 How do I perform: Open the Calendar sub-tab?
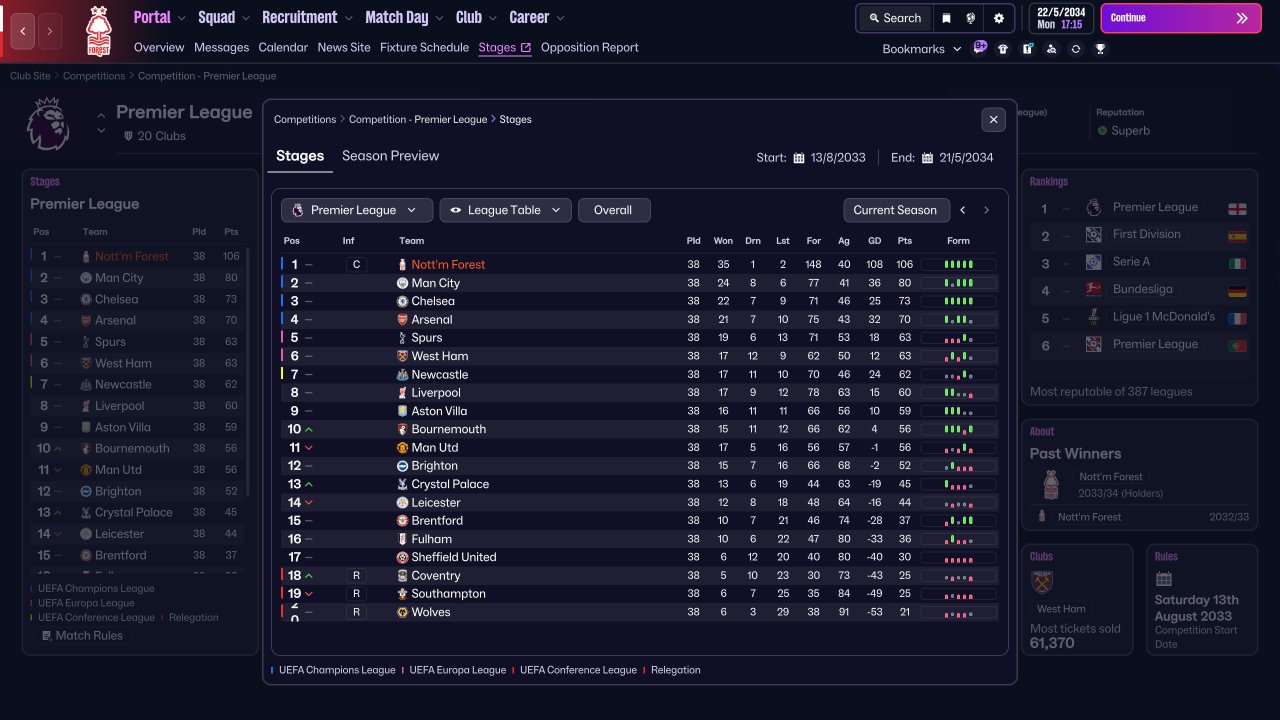point(283,47)
